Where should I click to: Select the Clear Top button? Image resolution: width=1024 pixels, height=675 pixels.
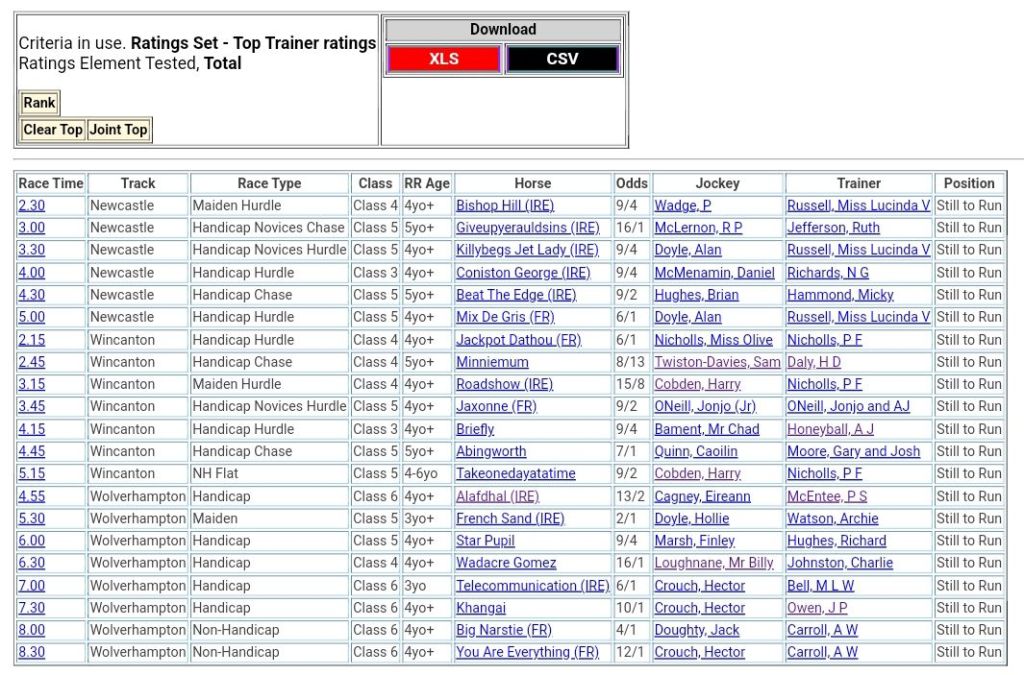click(53, 129)
